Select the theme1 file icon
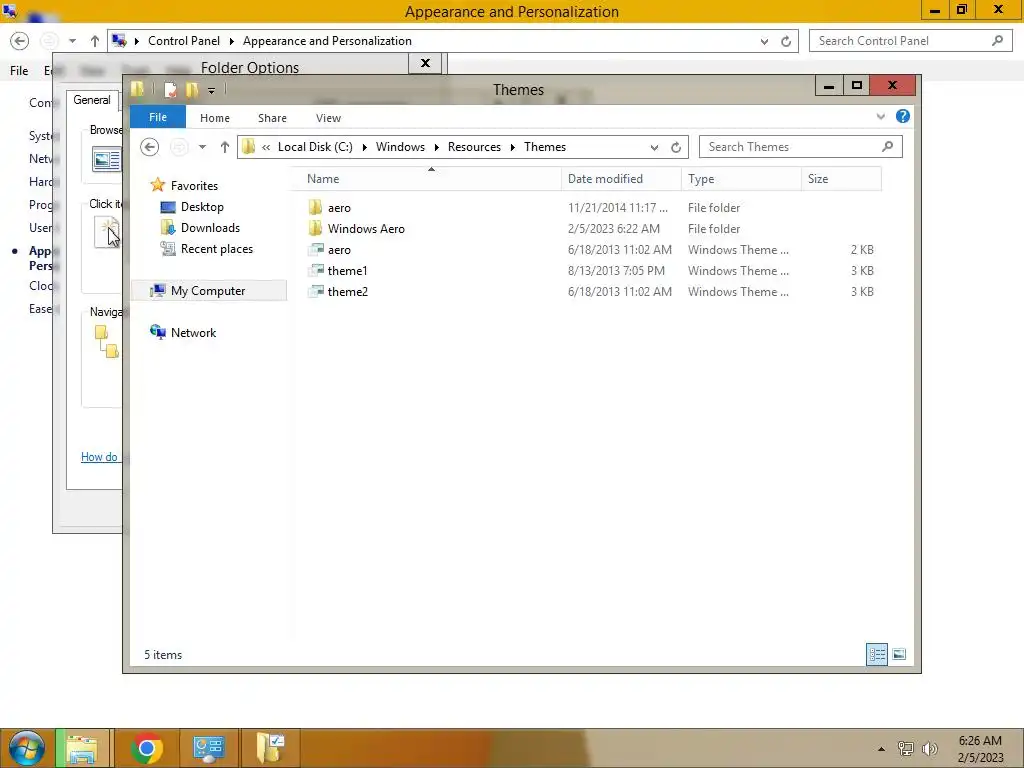1024x768 pixels. click(x=316, y=270)
